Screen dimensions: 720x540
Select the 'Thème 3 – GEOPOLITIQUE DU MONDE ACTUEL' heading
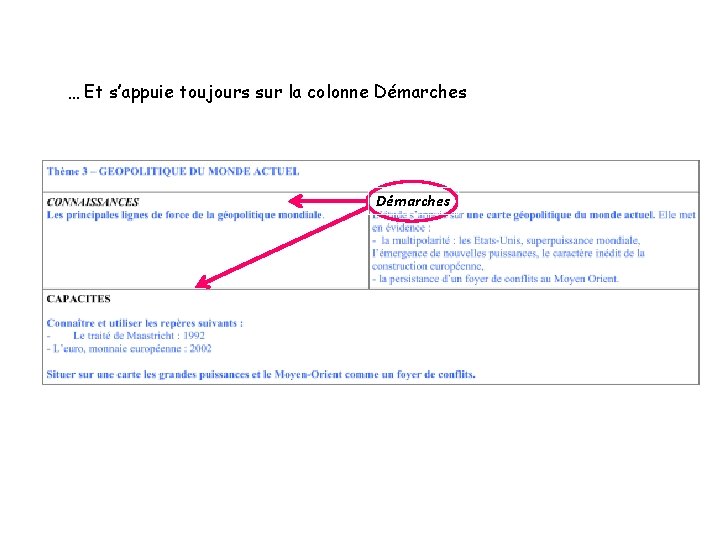173,172
